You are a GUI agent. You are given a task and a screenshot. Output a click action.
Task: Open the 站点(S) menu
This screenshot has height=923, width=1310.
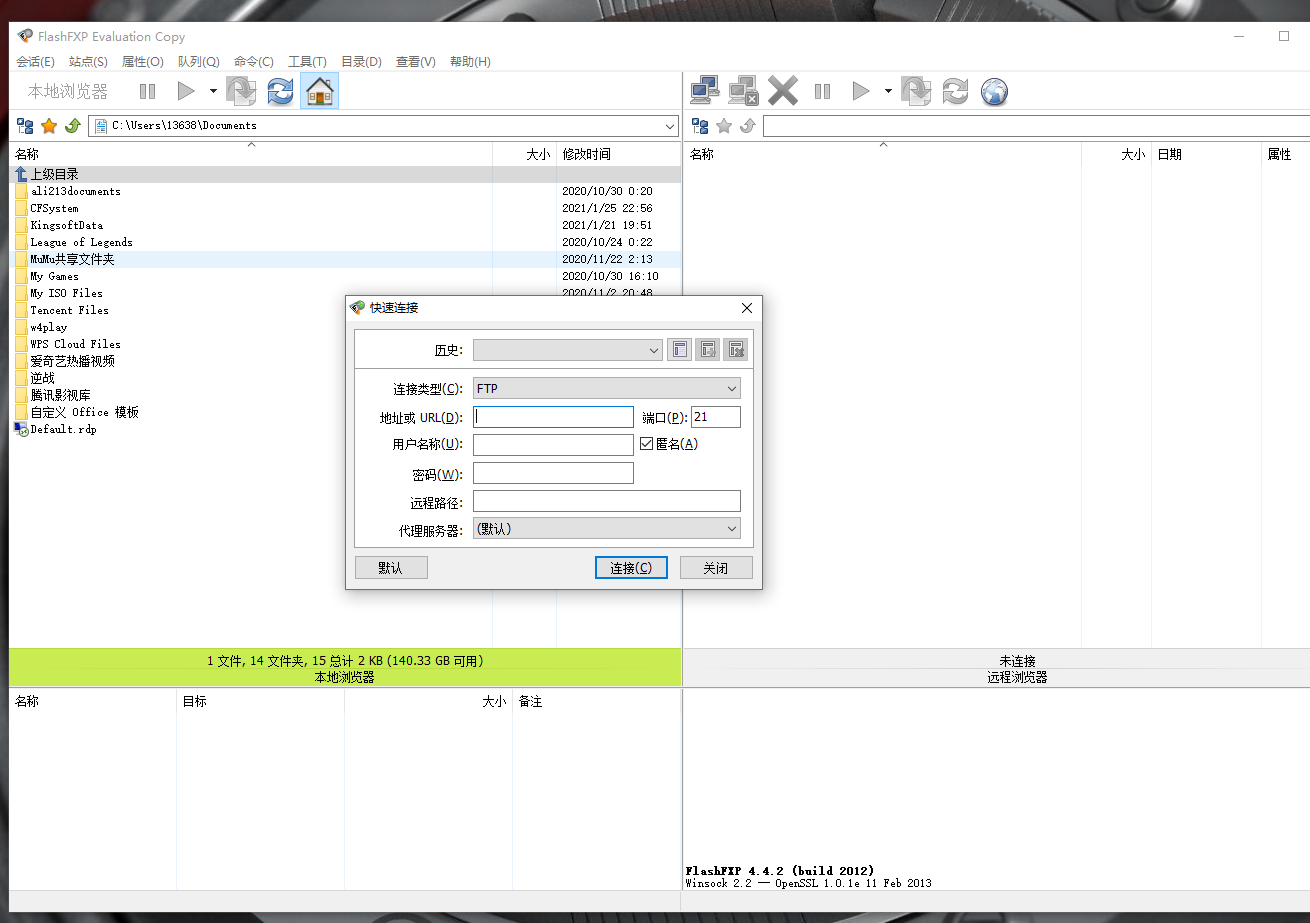[88, 62]
